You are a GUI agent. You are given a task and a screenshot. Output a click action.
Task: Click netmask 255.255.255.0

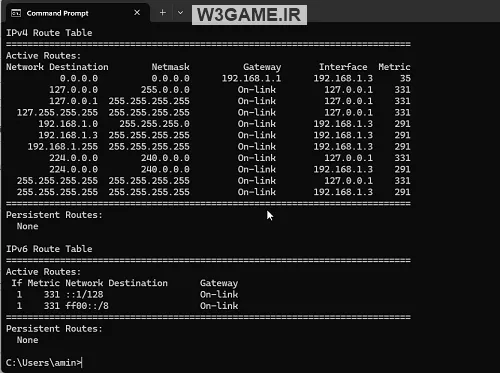click(154, 124)
